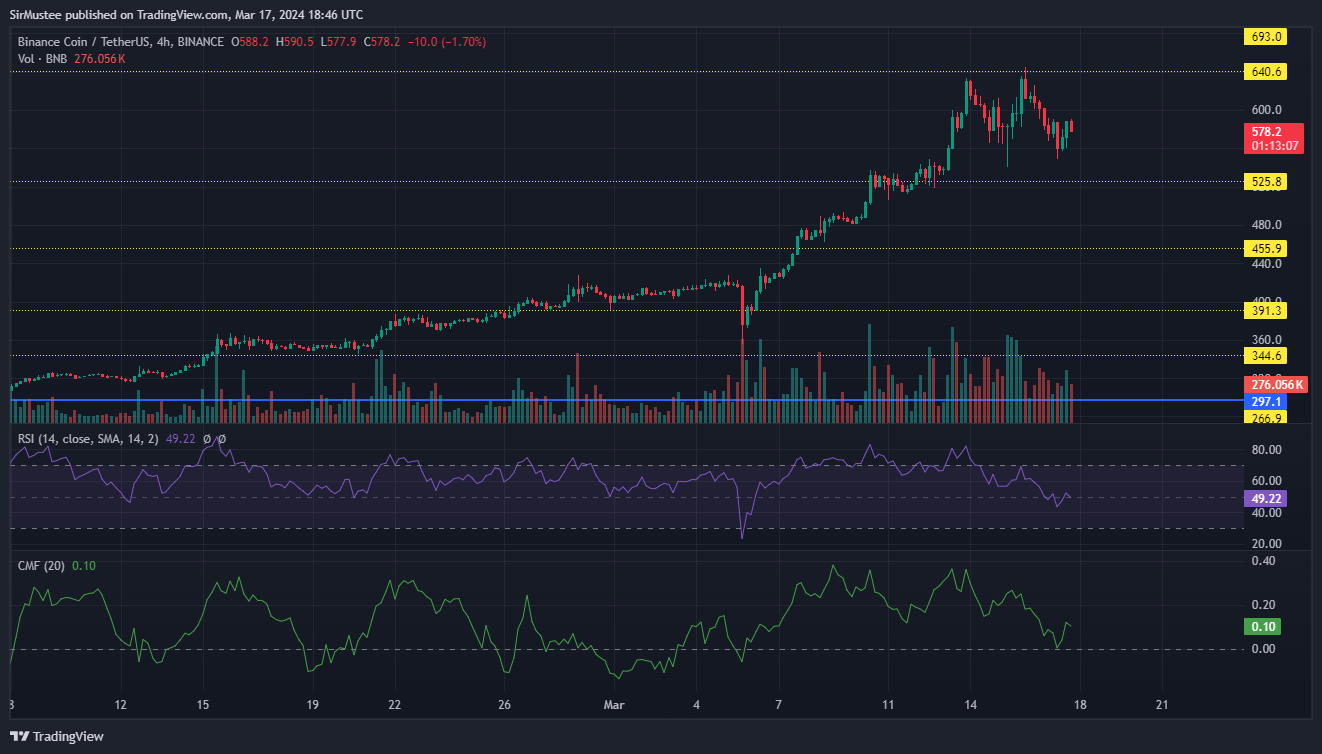The image size is (1322, 754).
Task: Click the red 276.056K volume label
Action: pyautogui.click(x=1274, y=385)
